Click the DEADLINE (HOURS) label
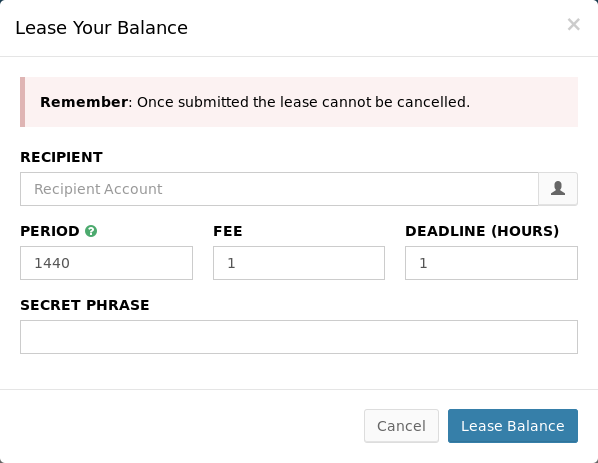The image size is (598, 463). [x=482, y=231]
